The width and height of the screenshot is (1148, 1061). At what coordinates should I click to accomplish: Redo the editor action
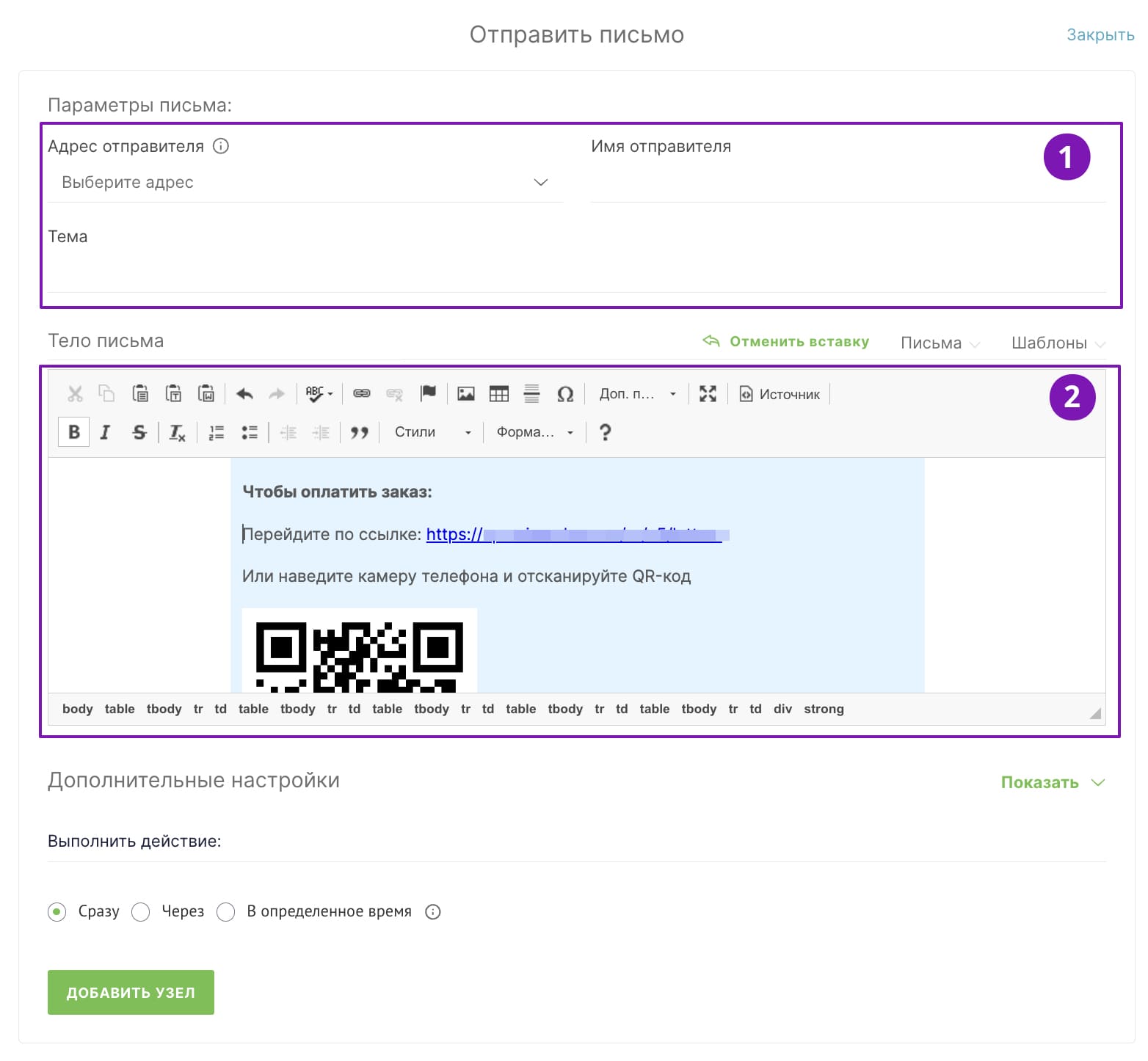pyautogui.click(x=277, y=394)
